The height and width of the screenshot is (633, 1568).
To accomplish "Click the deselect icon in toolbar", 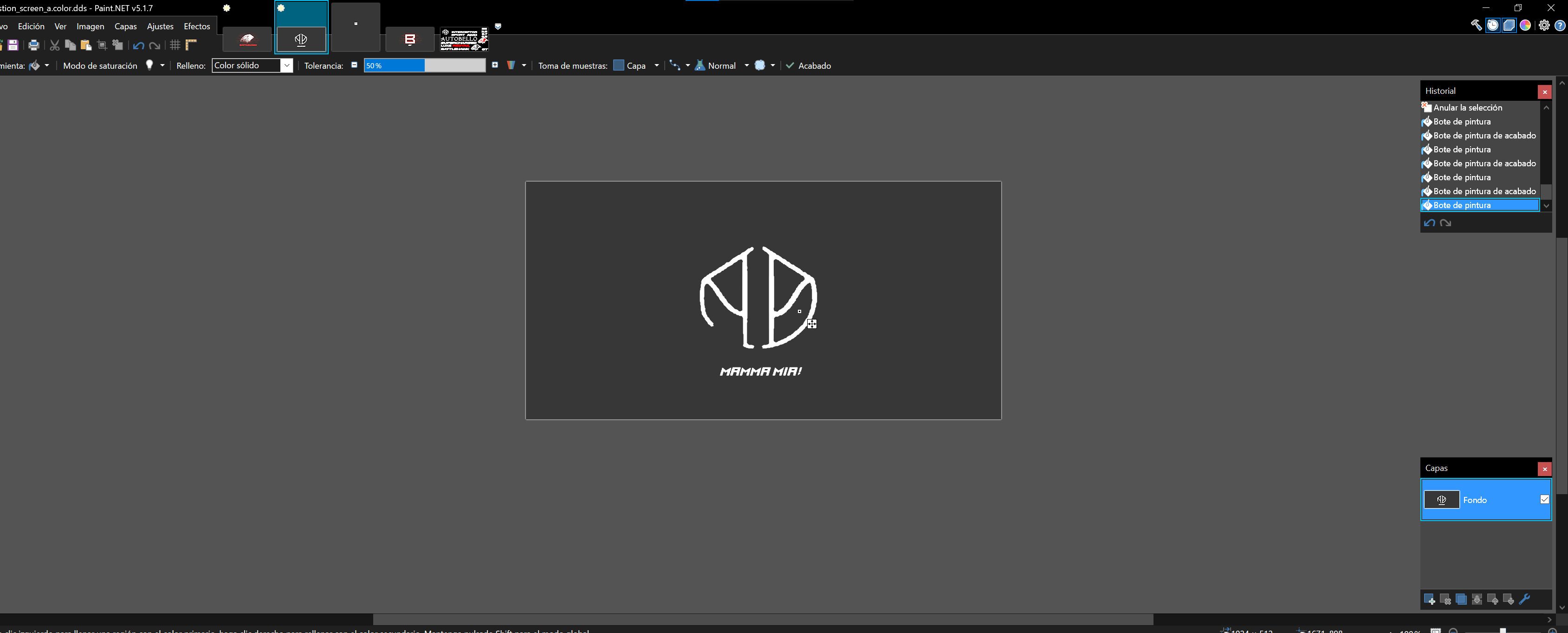I will [118, 45].
